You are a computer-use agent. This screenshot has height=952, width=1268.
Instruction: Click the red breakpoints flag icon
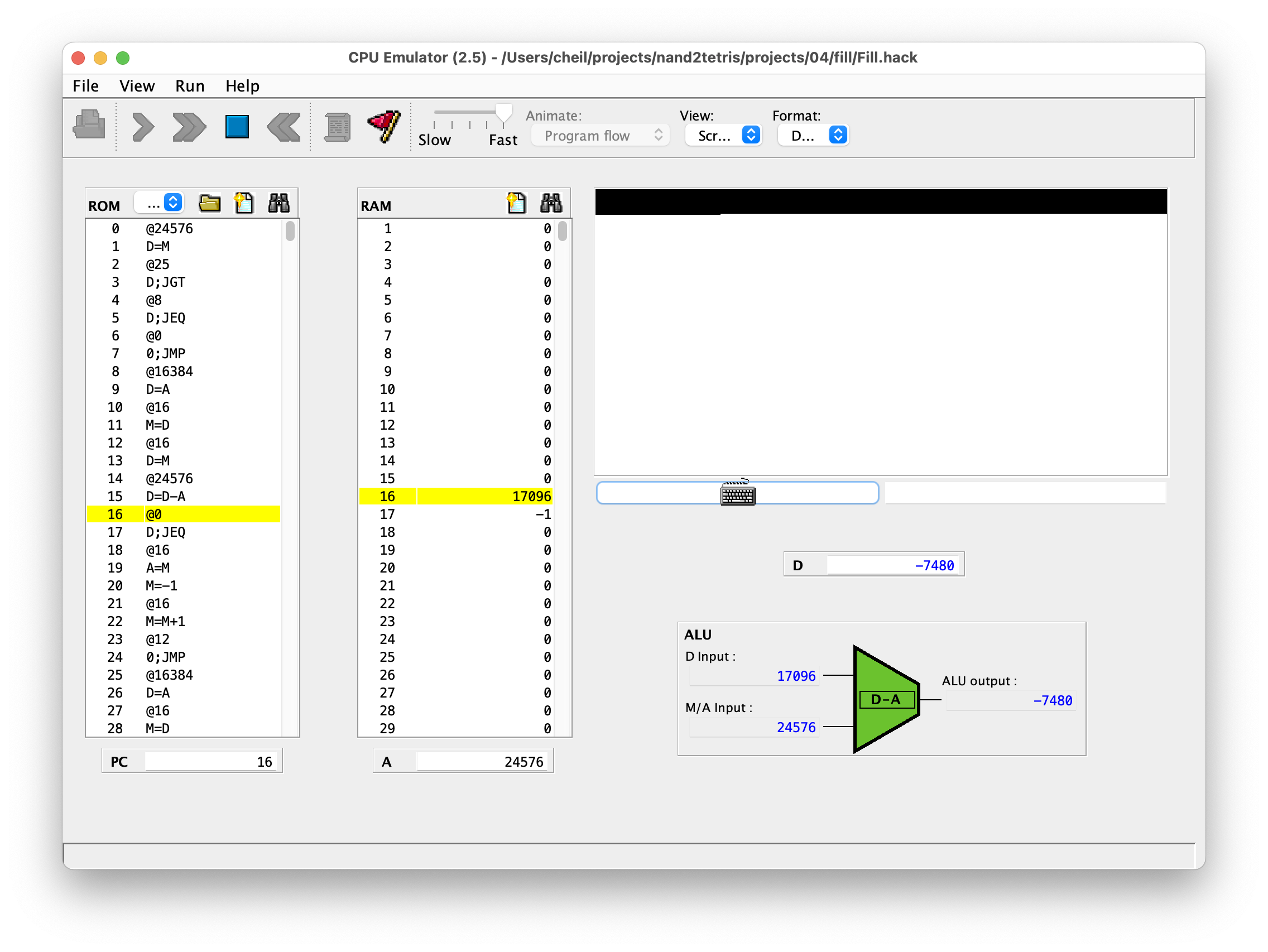(384, 126)
